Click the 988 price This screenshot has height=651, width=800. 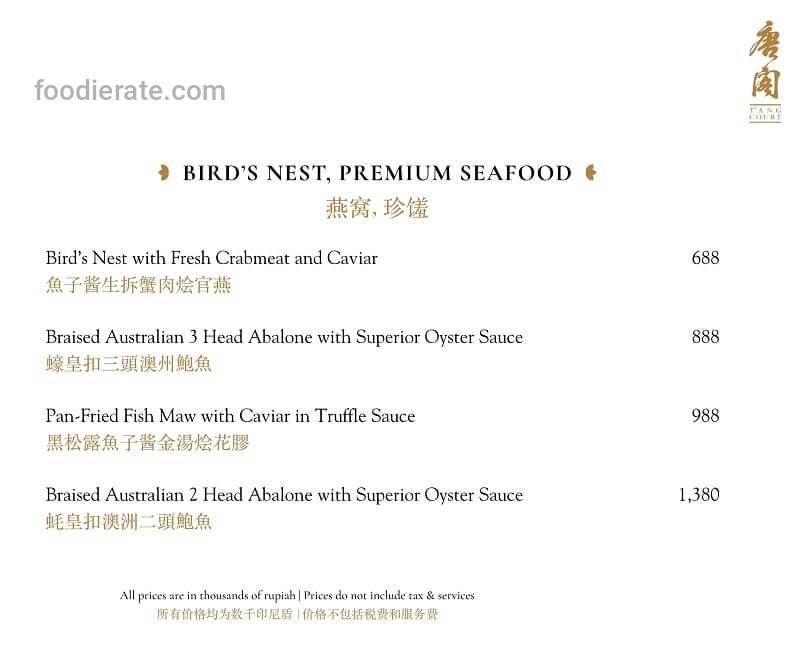(705, 416)
